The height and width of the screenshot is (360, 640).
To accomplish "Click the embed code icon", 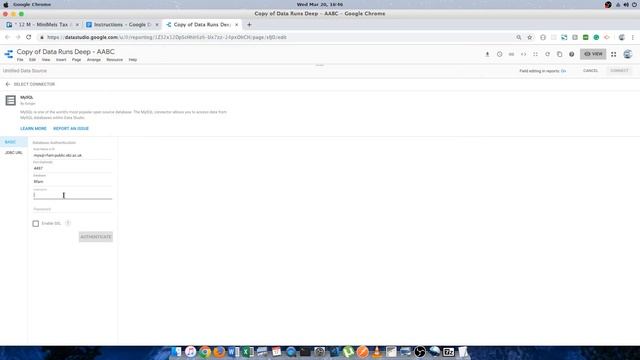I will pyautogui.click(x=523, y=54).
